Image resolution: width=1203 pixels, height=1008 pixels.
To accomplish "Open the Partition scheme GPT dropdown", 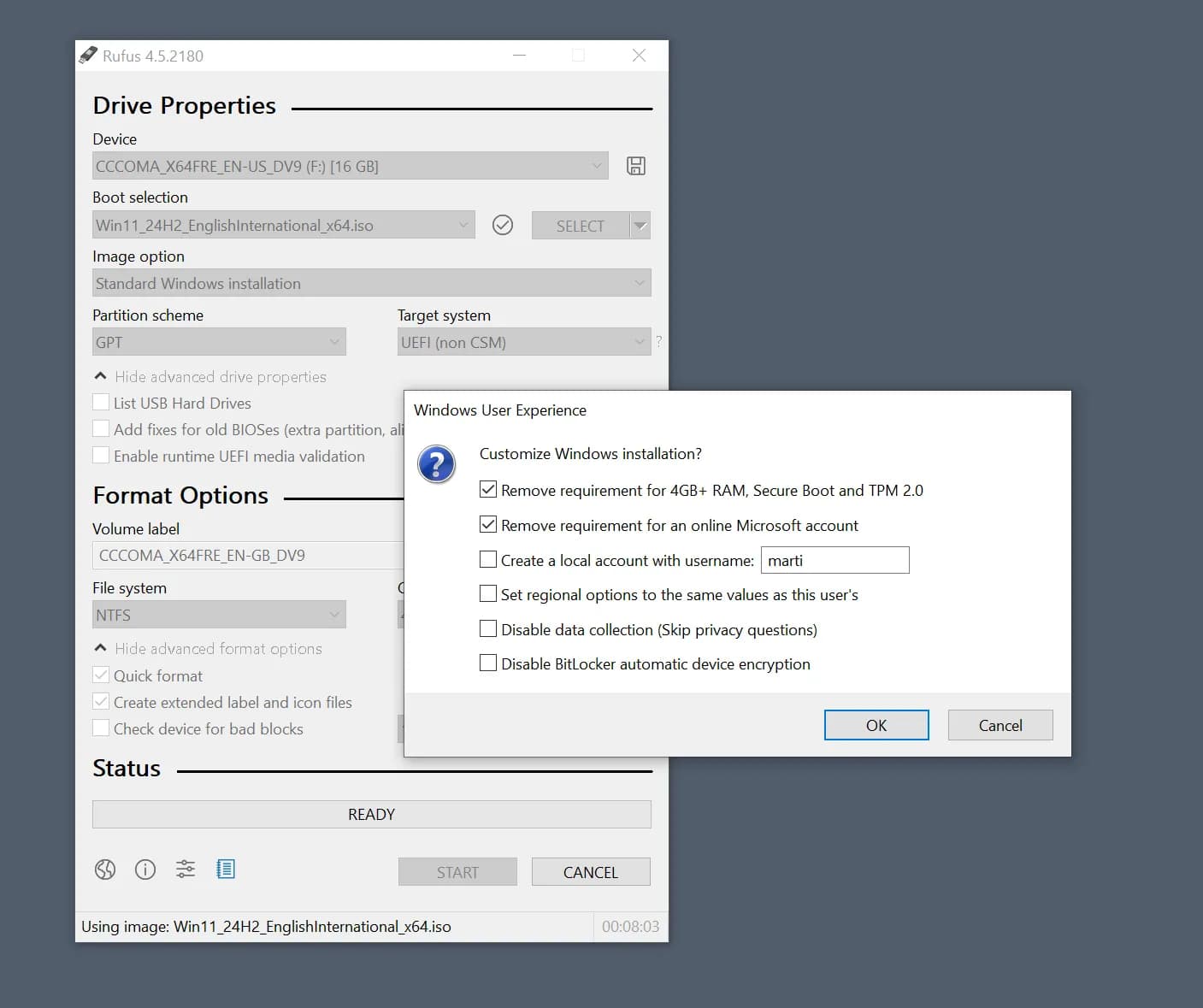I will [x=219, y=342].
